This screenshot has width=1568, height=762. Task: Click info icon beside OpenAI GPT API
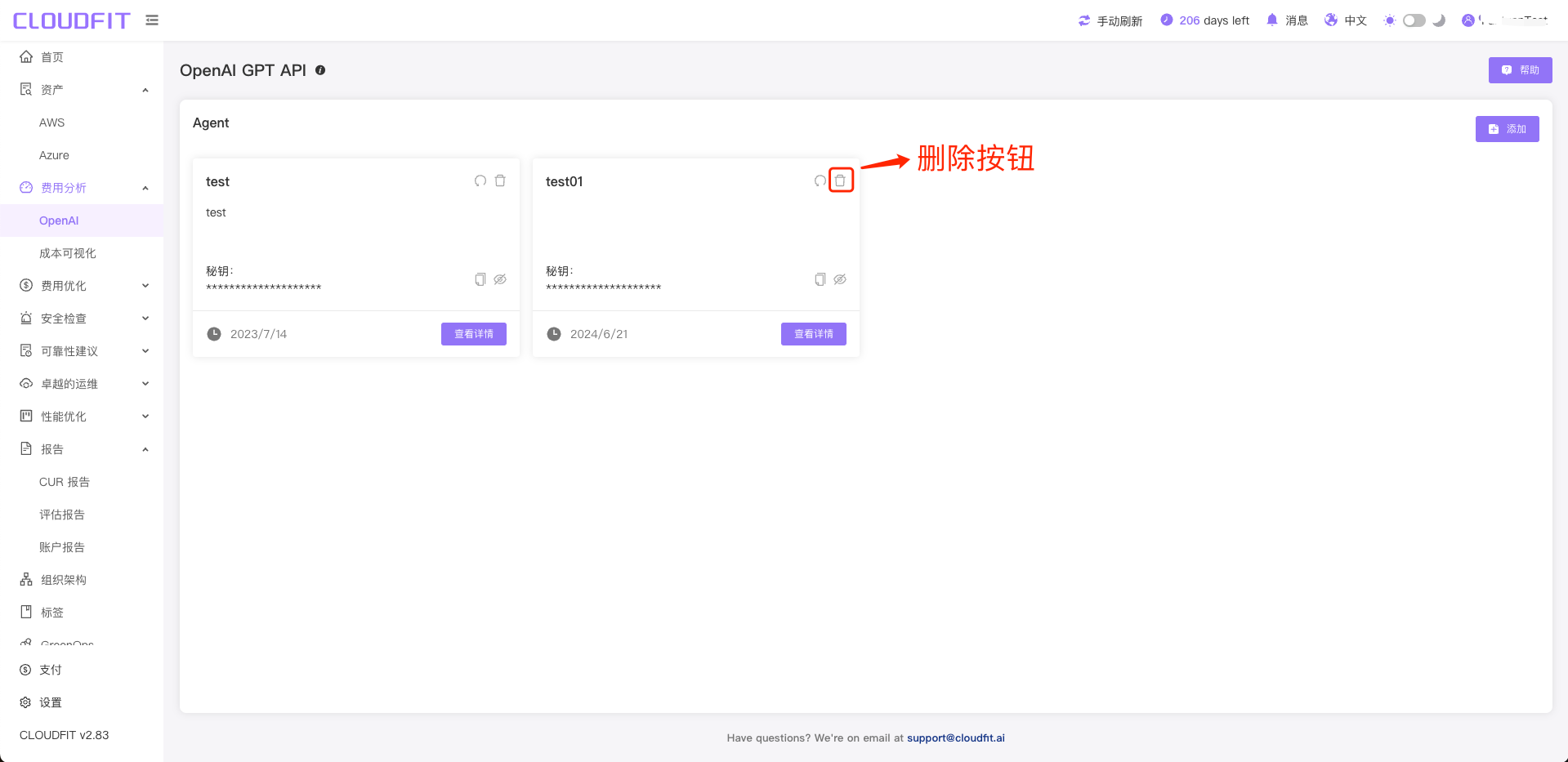coord(320,70)
